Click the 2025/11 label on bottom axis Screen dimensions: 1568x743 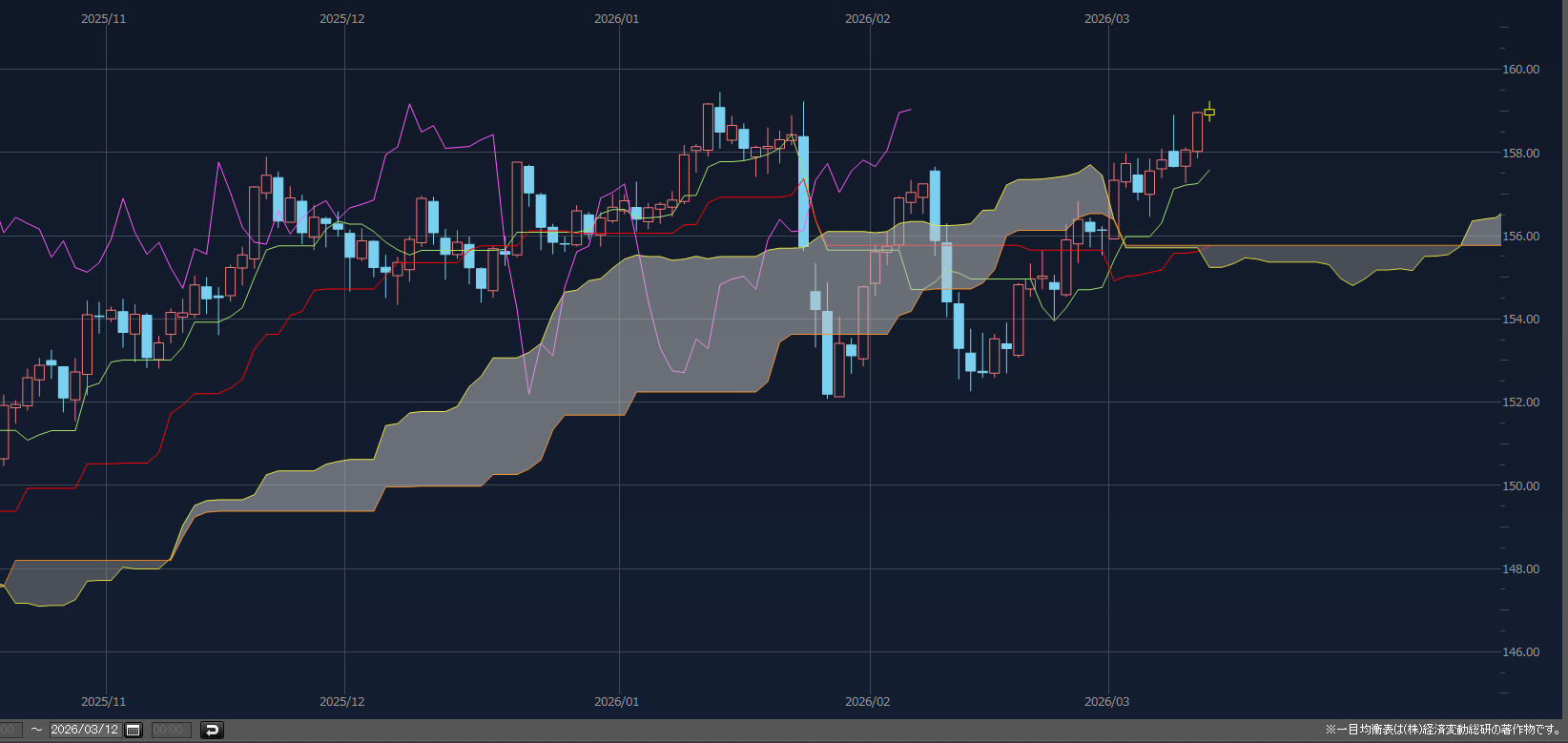coord(103,702)
